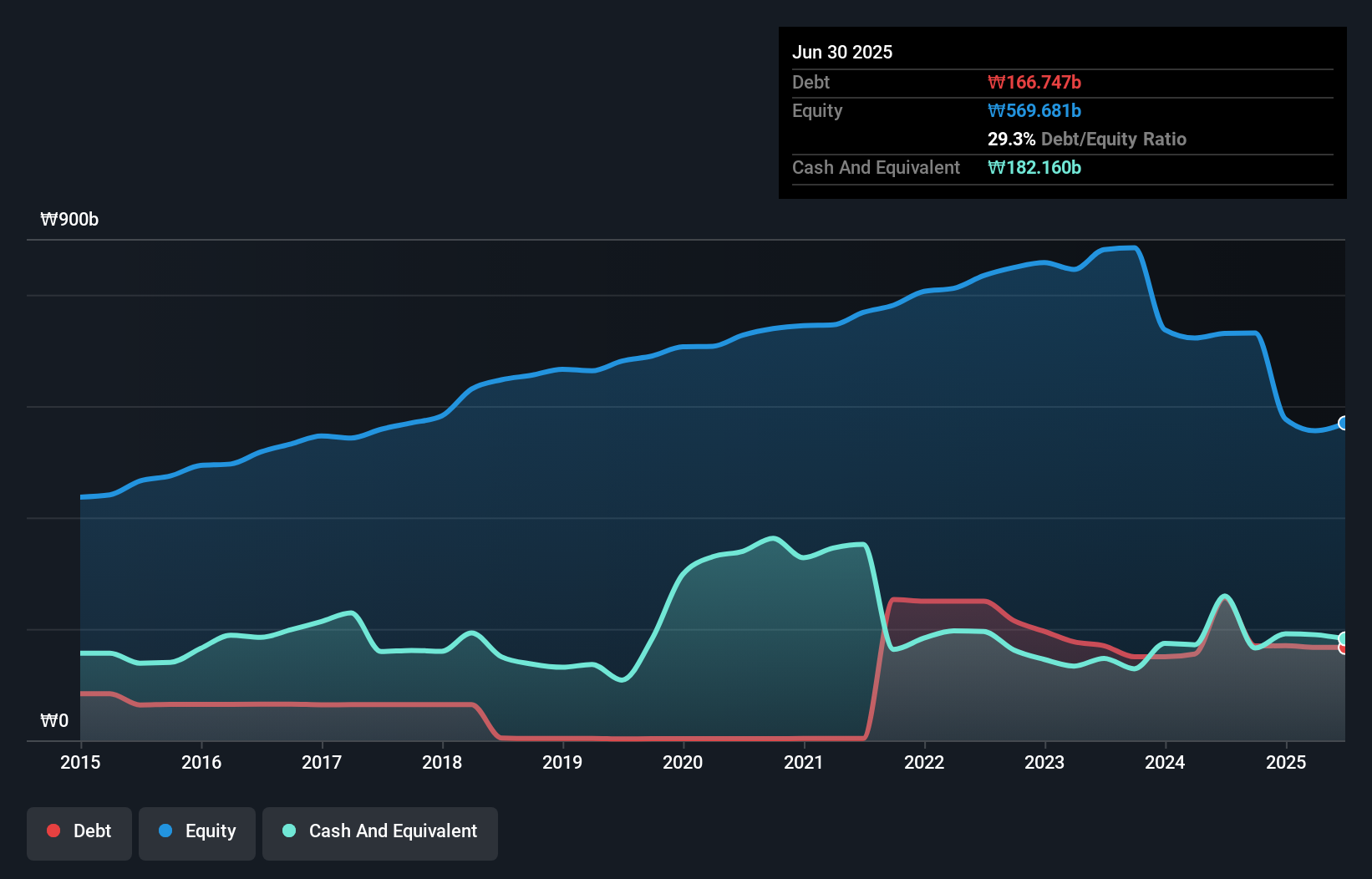Select the 2020 year label

click(x=683, y=762)
